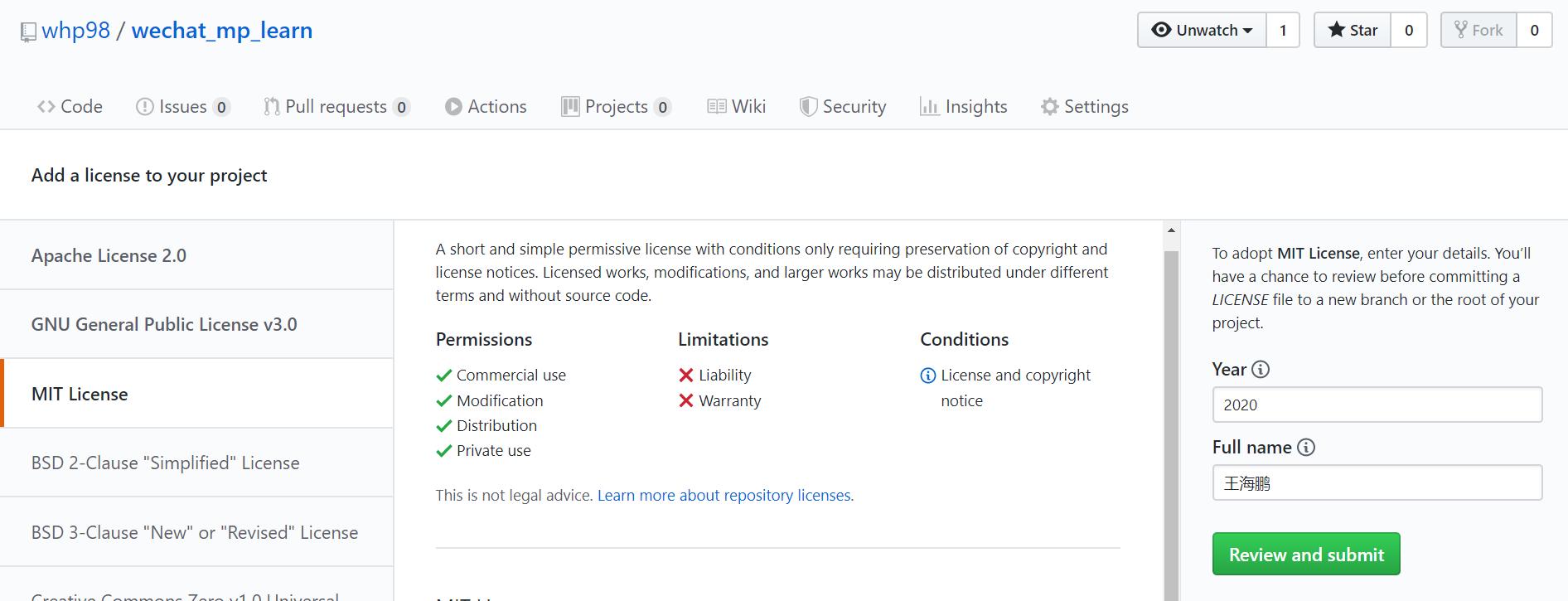Click the Fork button
The height and width of the screenshot is (601, 1568).
pos(1478,30)
